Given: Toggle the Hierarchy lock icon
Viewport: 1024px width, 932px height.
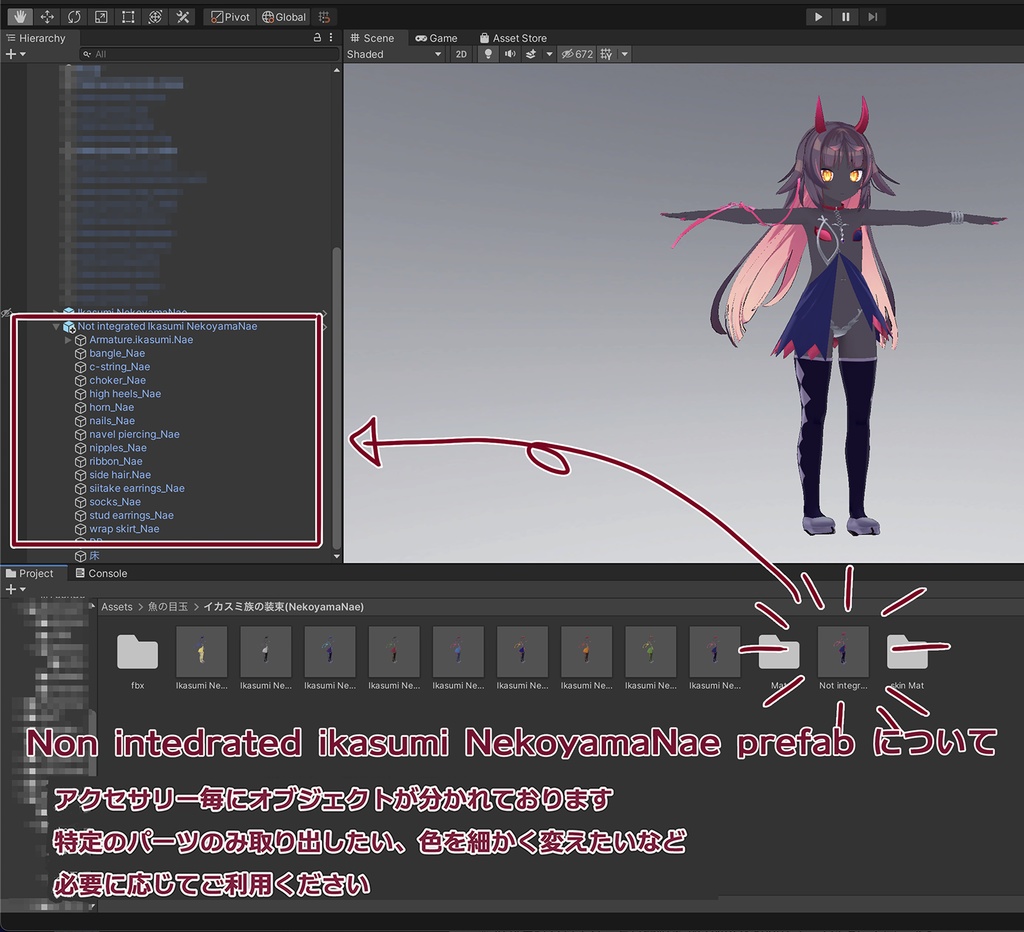Looking at the screenshot, I should pos(317,38).
